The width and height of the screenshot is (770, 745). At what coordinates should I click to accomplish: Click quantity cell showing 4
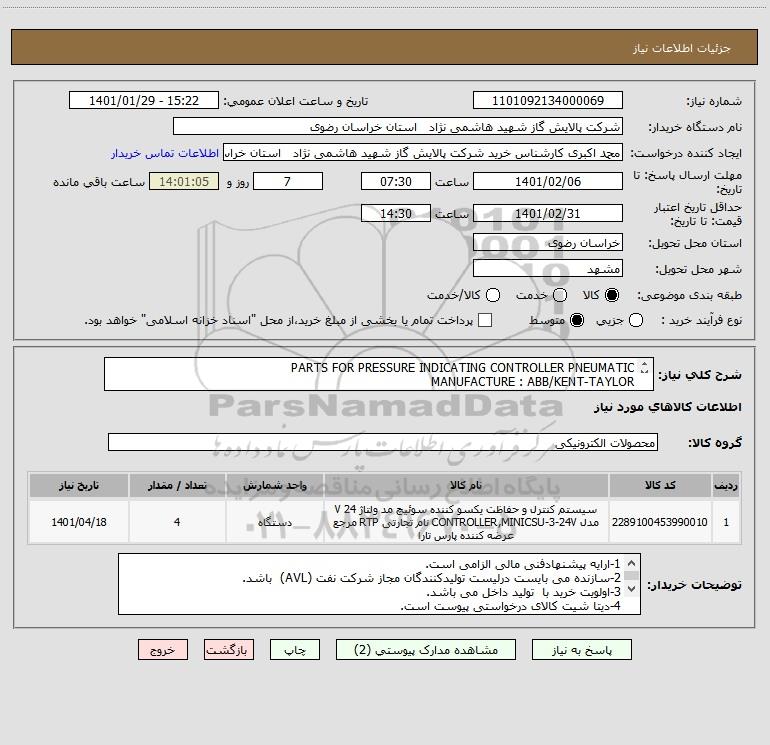[177, 522]
